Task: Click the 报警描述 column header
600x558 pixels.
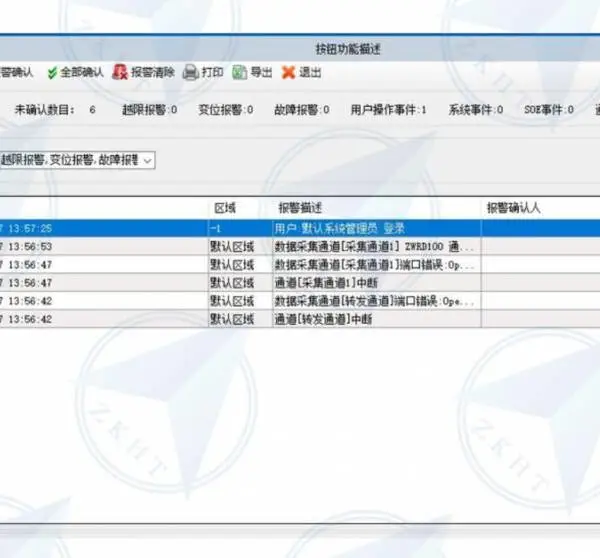Action: pyautogui.click(x=300, y=208)
